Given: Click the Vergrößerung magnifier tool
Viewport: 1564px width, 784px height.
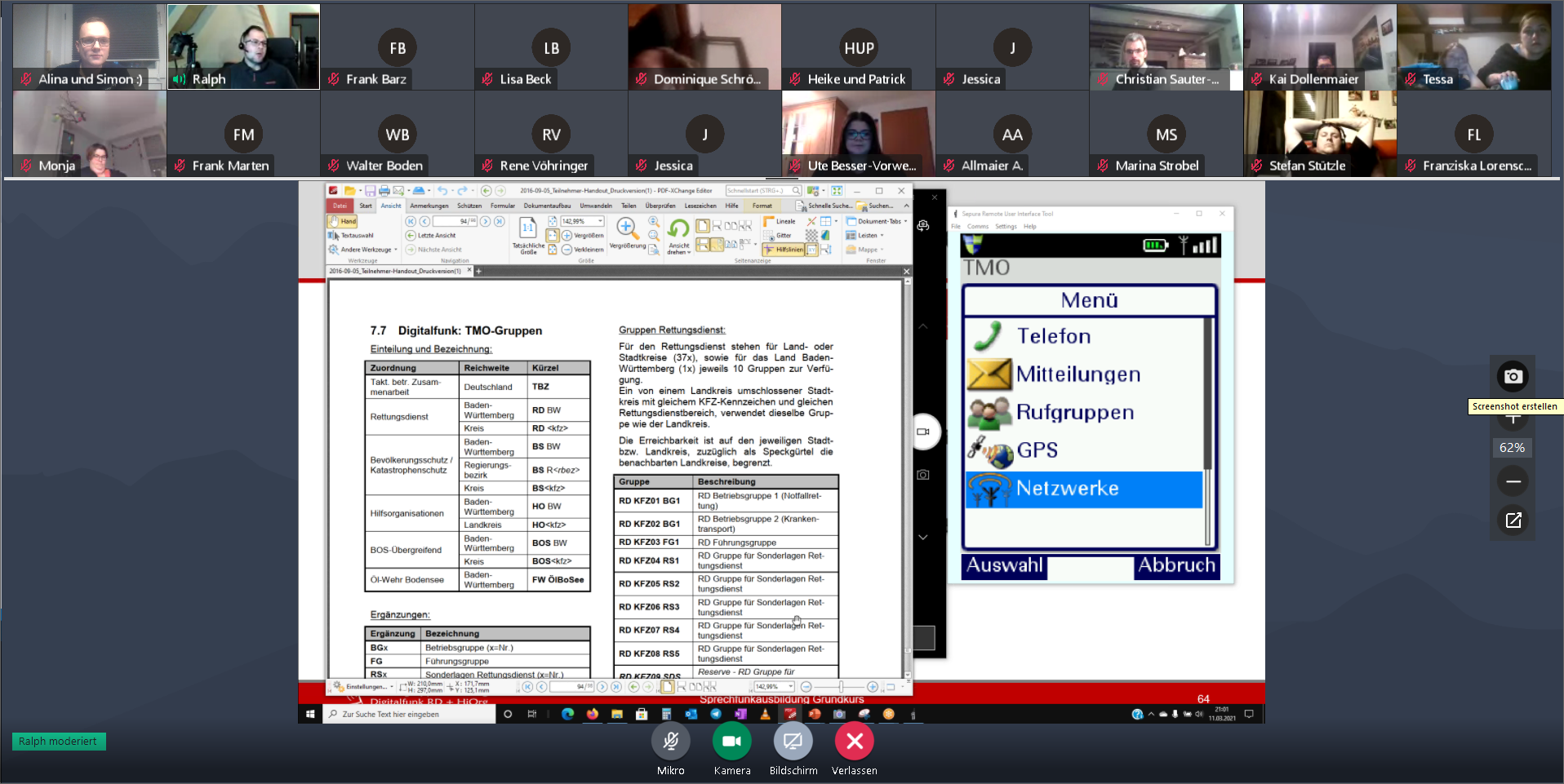Looking at the screenshot, I should tap(626, 228).
